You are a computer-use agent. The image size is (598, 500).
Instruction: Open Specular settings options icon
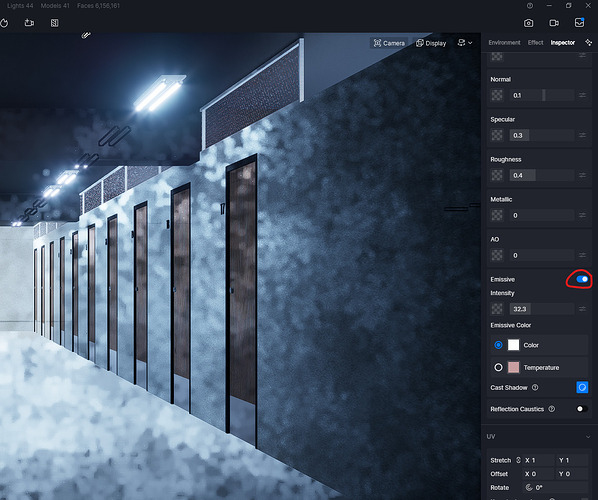pyautogui.click(x=582, y=135)
